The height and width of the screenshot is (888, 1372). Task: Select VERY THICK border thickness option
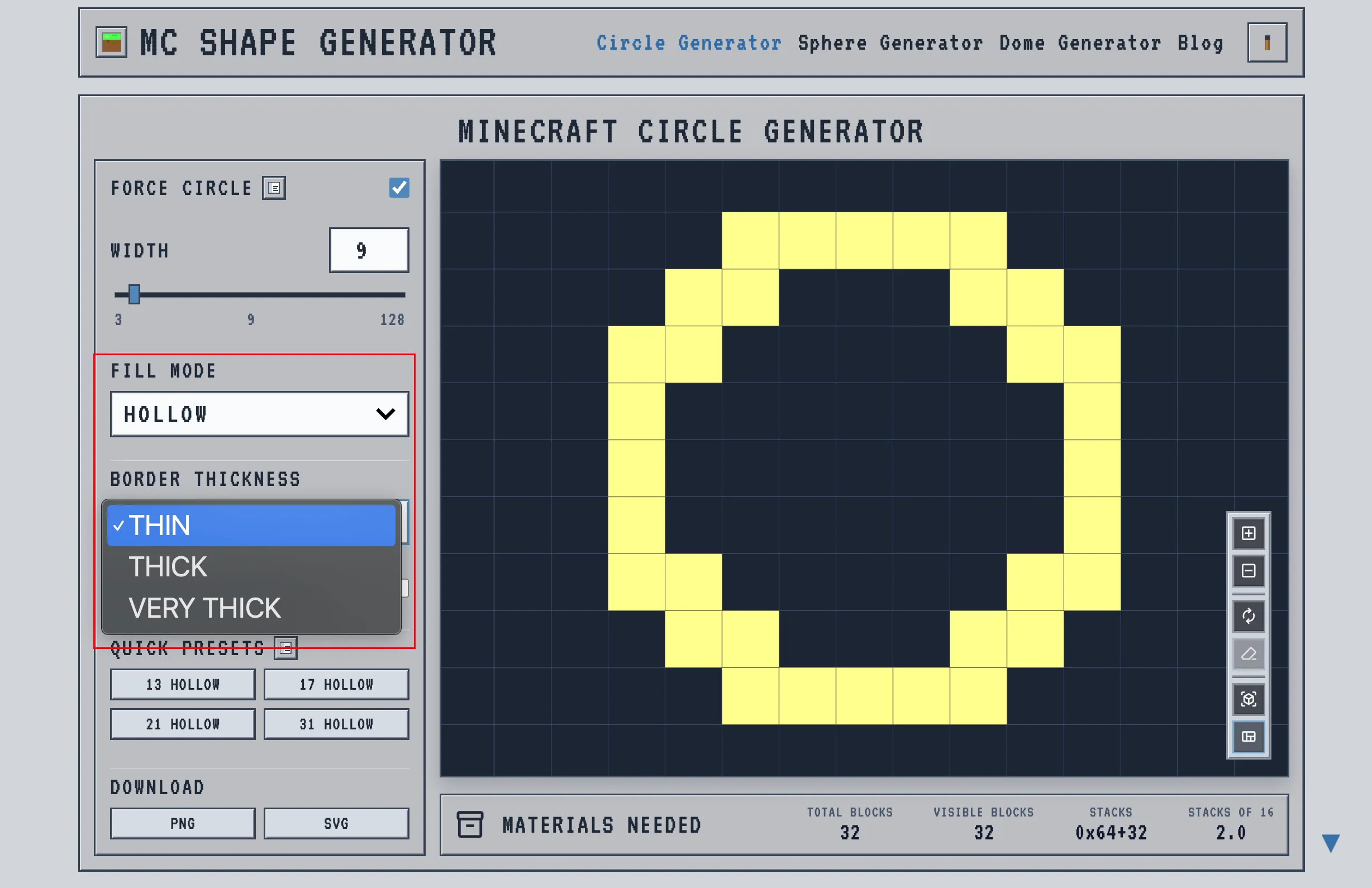coord(251,608)
